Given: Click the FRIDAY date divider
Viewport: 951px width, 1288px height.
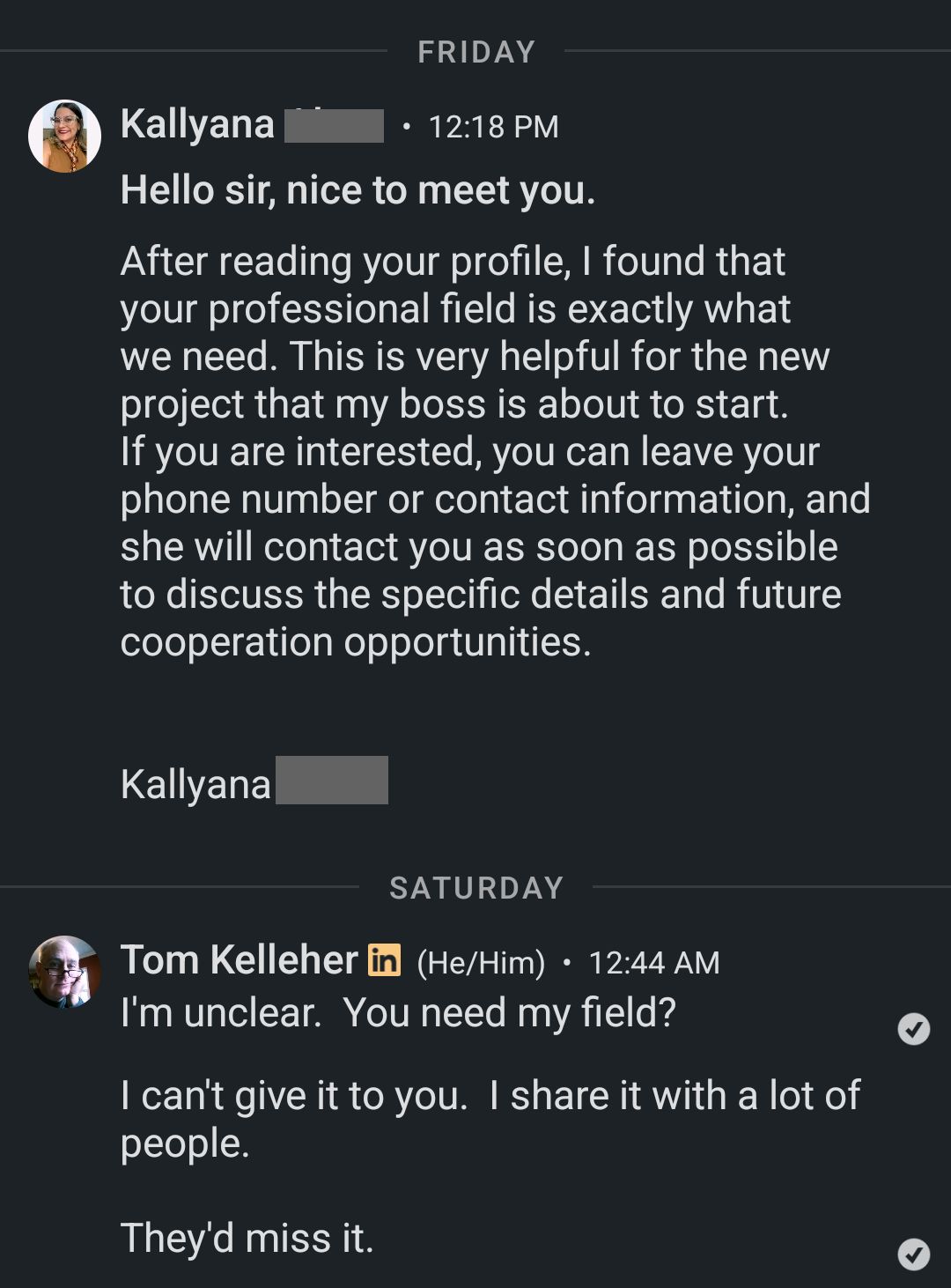Looking at the screenshot, I should click(475, 52).
